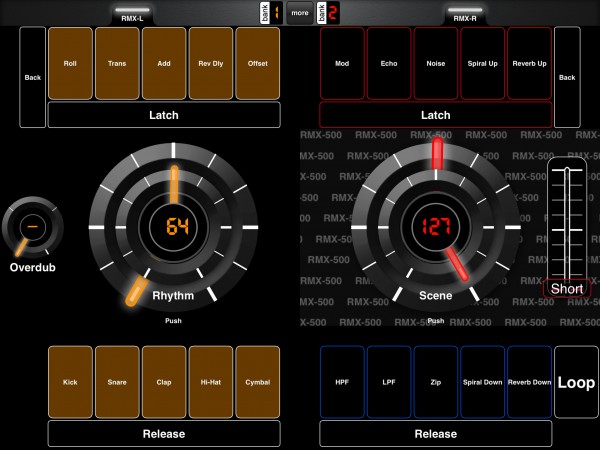Tap the Offset effect pad

coord(258,64)
